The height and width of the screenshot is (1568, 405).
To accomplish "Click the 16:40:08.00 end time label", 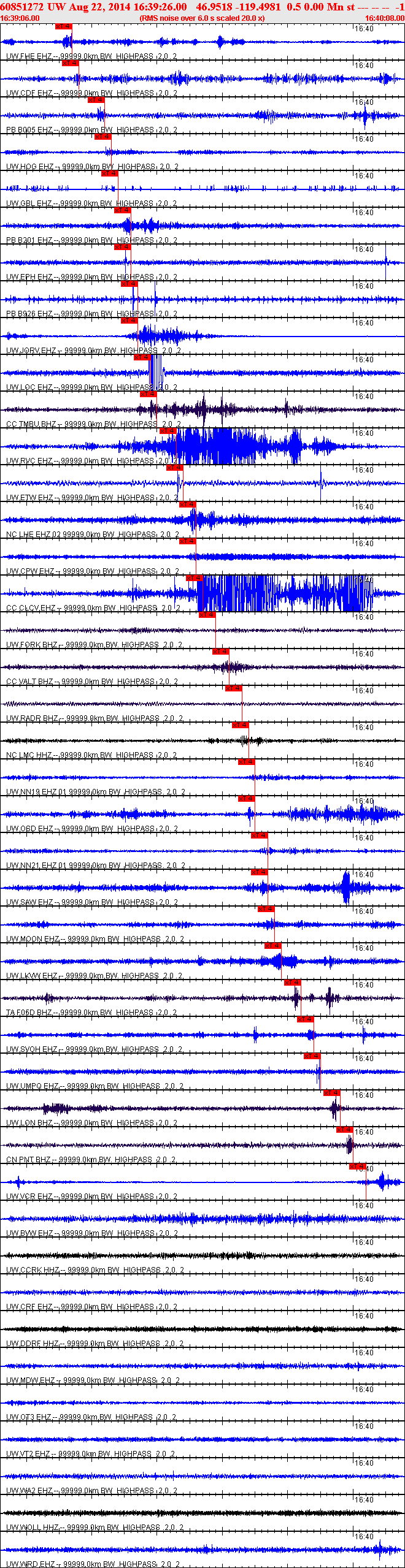I will (x=385, y=18).
